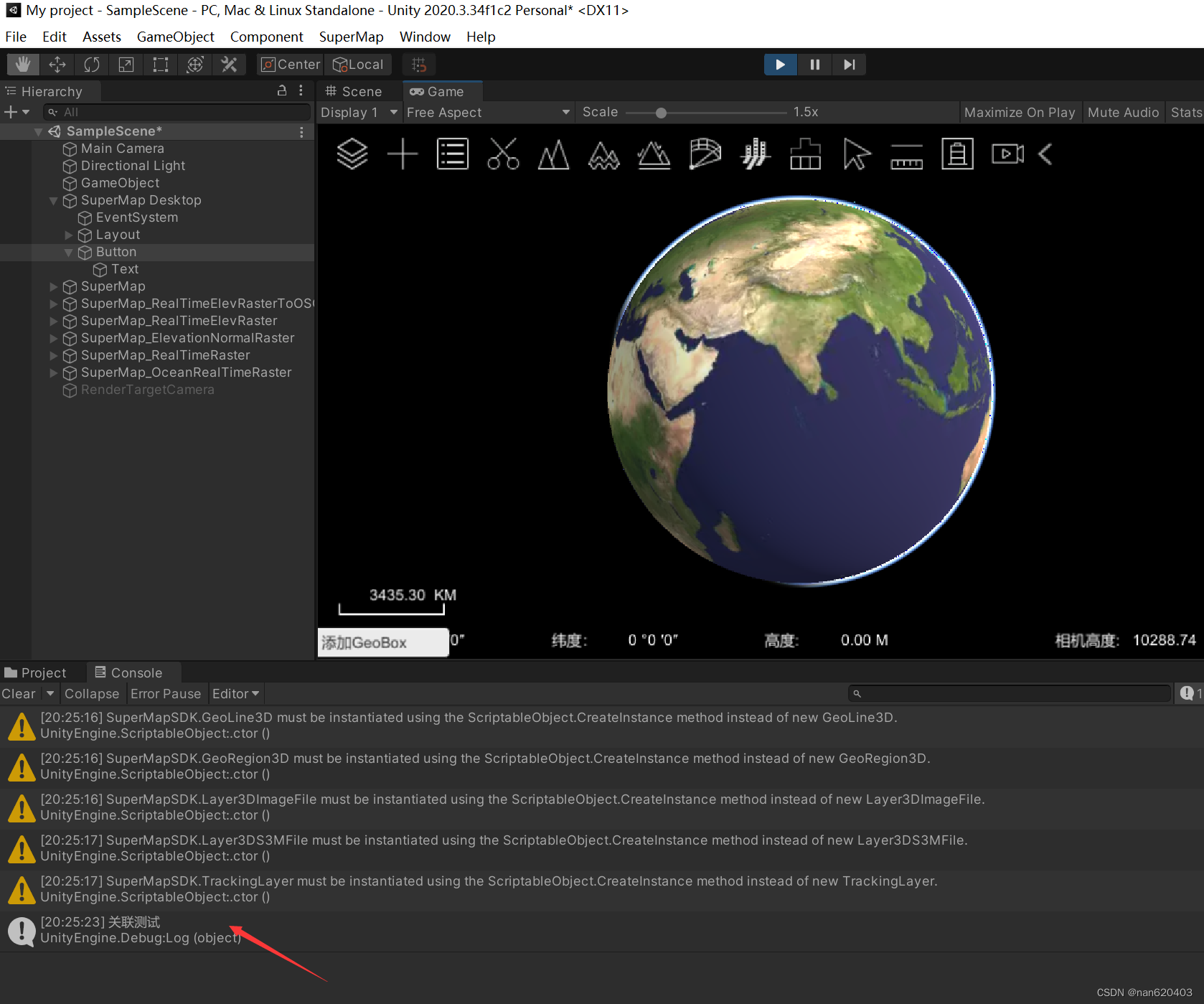Click the Hierarchy search field
The height and width of the screenshot is (1004, 1204).
(177, 112)
